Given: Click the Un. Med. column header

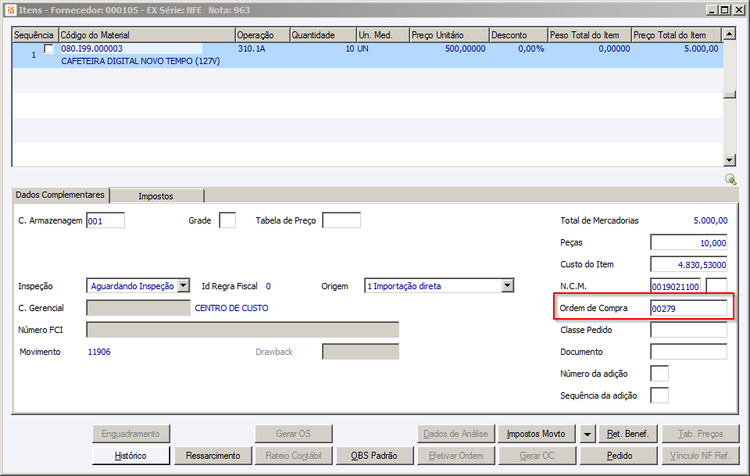Looking at the screenshot, I should (383, 35).
